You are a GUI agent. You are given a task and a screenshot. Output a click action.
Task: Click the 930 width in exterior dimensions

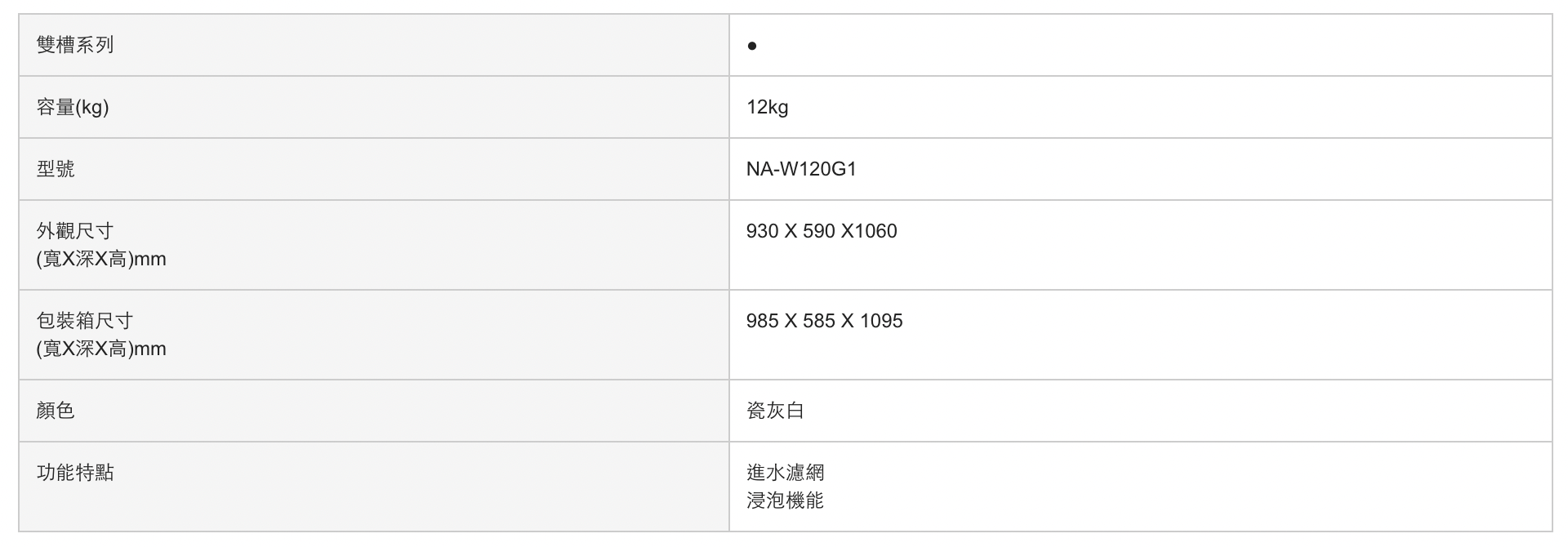[762, 231]
